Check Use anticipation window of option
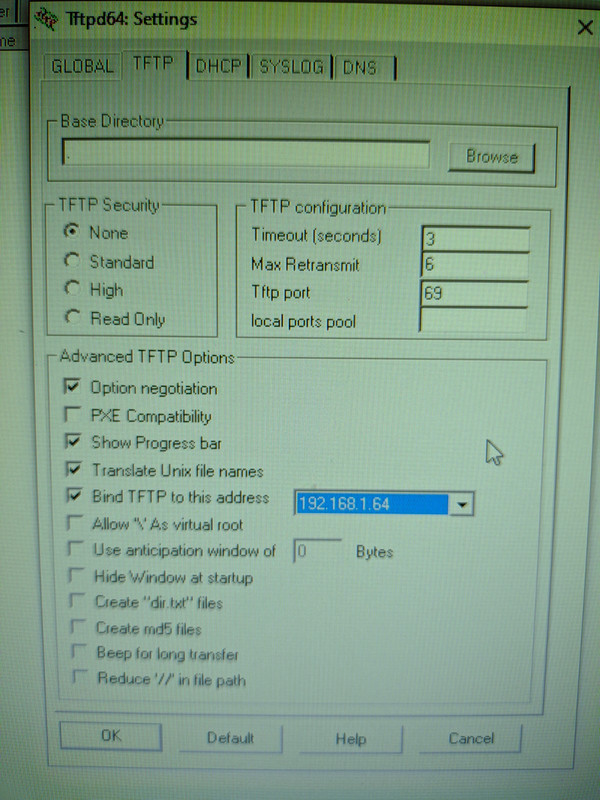The width and height of the screenshot is (600, 800). click(x=76, y=549)
